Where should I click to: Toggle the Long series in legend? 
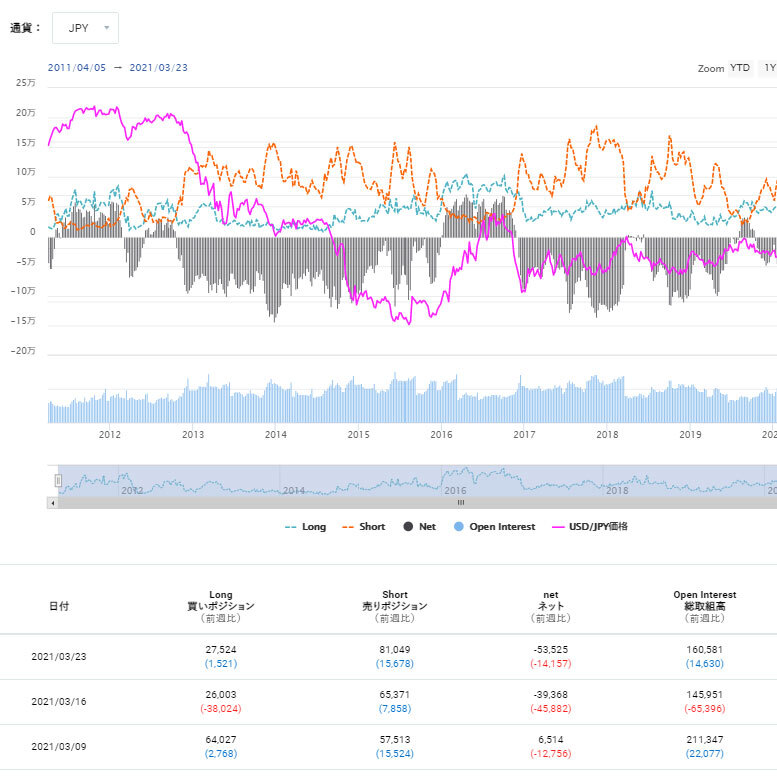306,527
